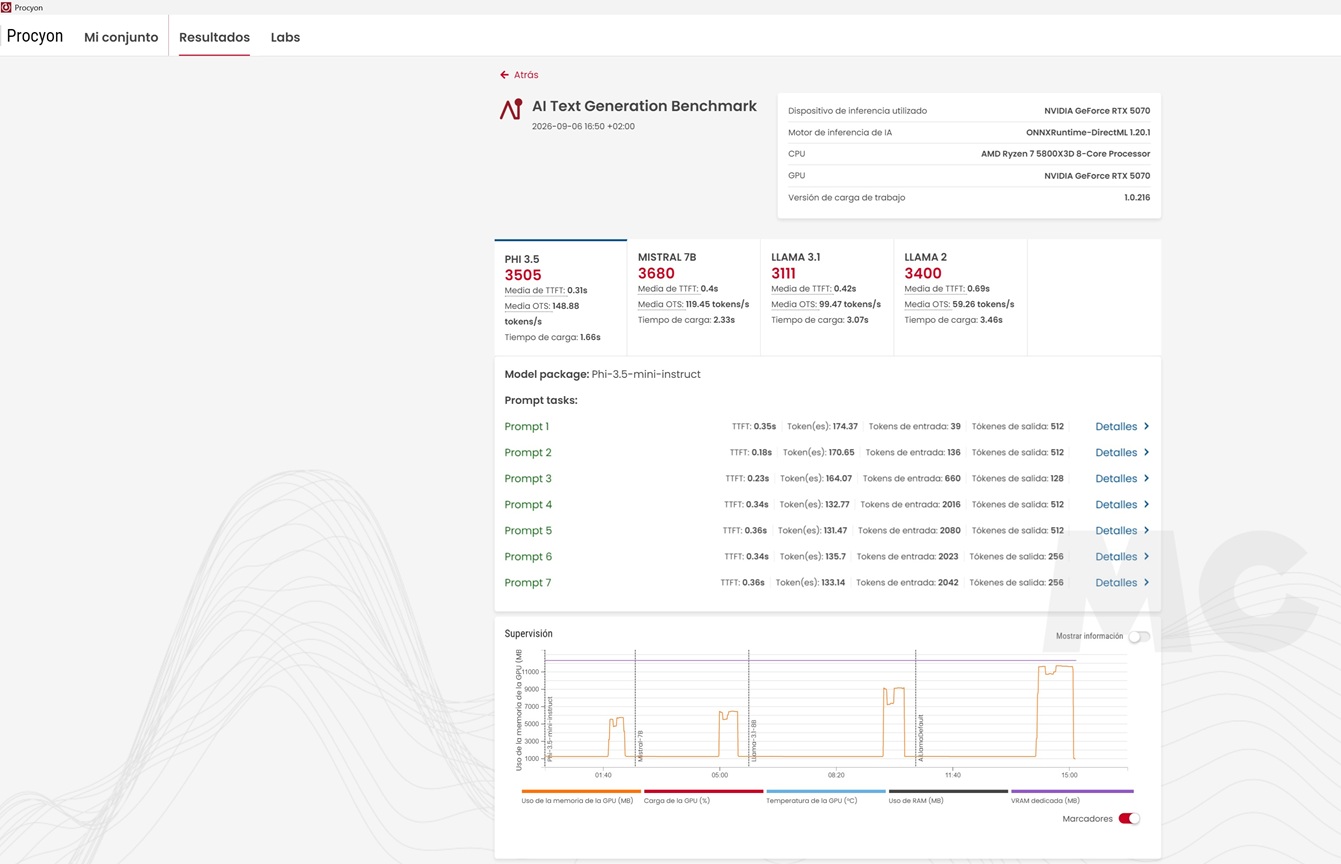Open Detalles for Prompt 4
The width and height of the screenshot is (1341, 864).
(x=1116, y=504)
